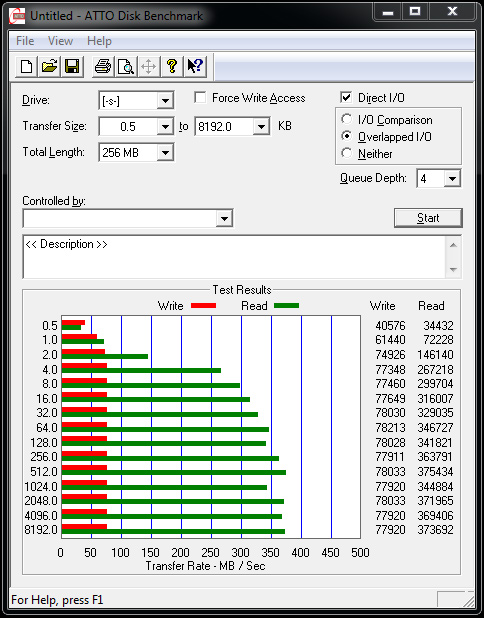Open About via yellow question mark icon
The width and height of the screenshot is (484, 618).
pyautogui.click(x=171, y=66)
